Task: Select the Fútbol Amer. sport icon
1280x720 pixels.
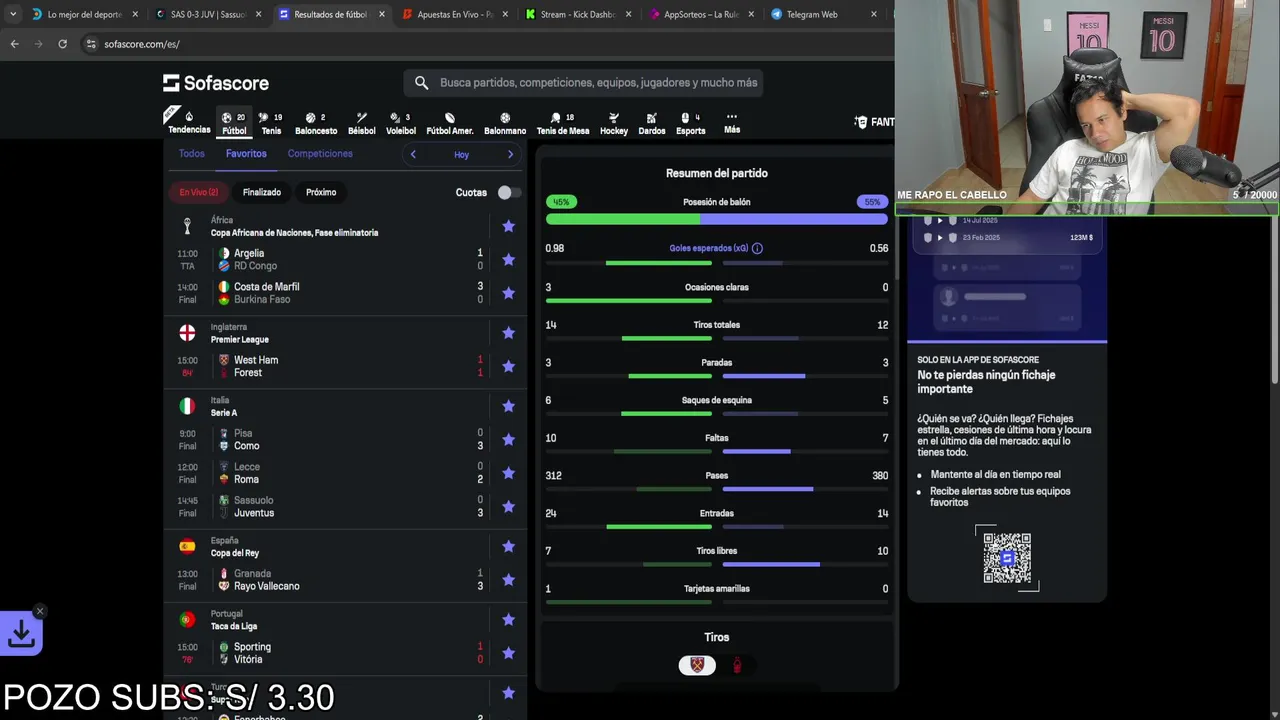Action: coord(450,122)
